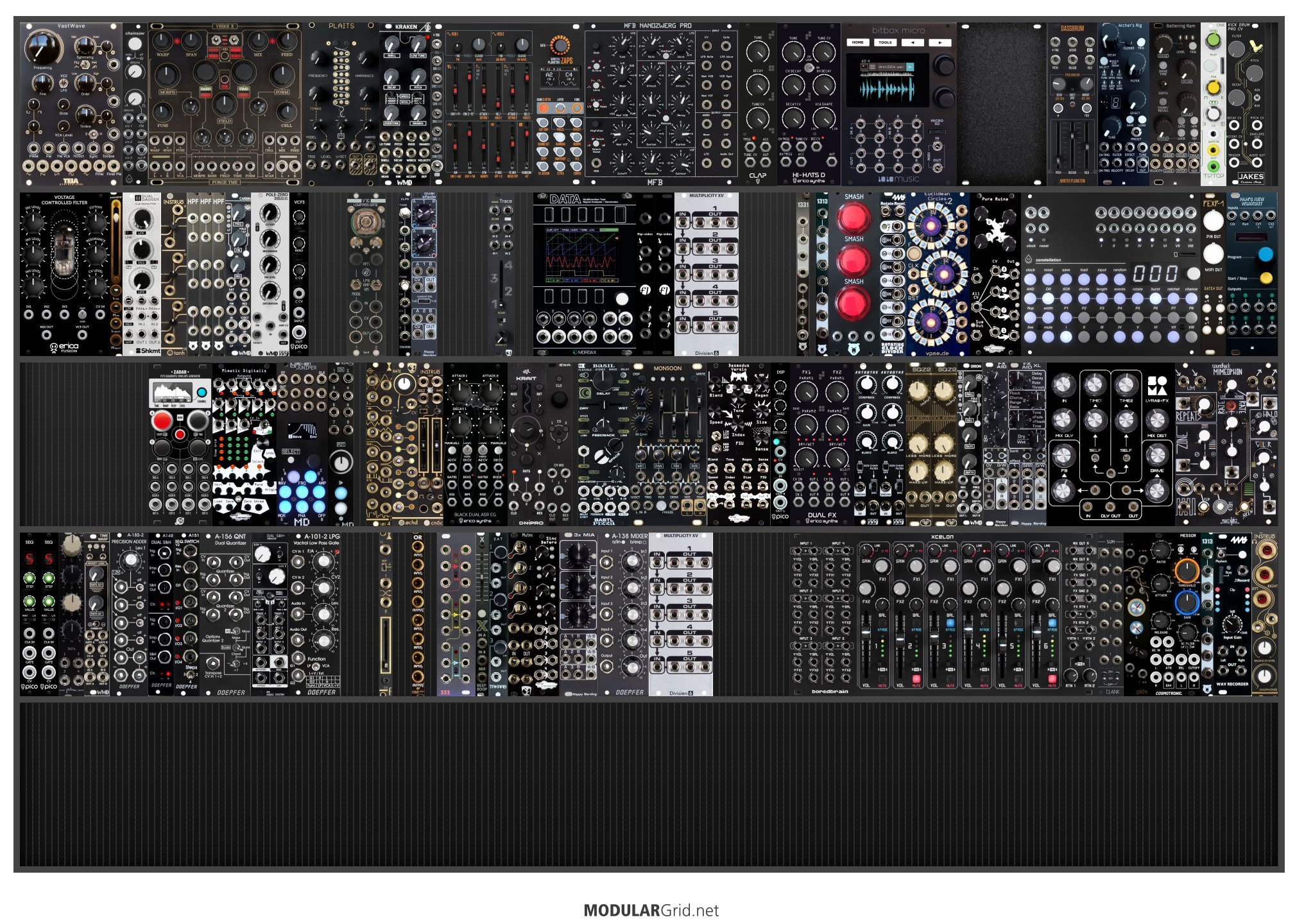
Task: Click the random button on constellation
Action: pos(1120,280)
